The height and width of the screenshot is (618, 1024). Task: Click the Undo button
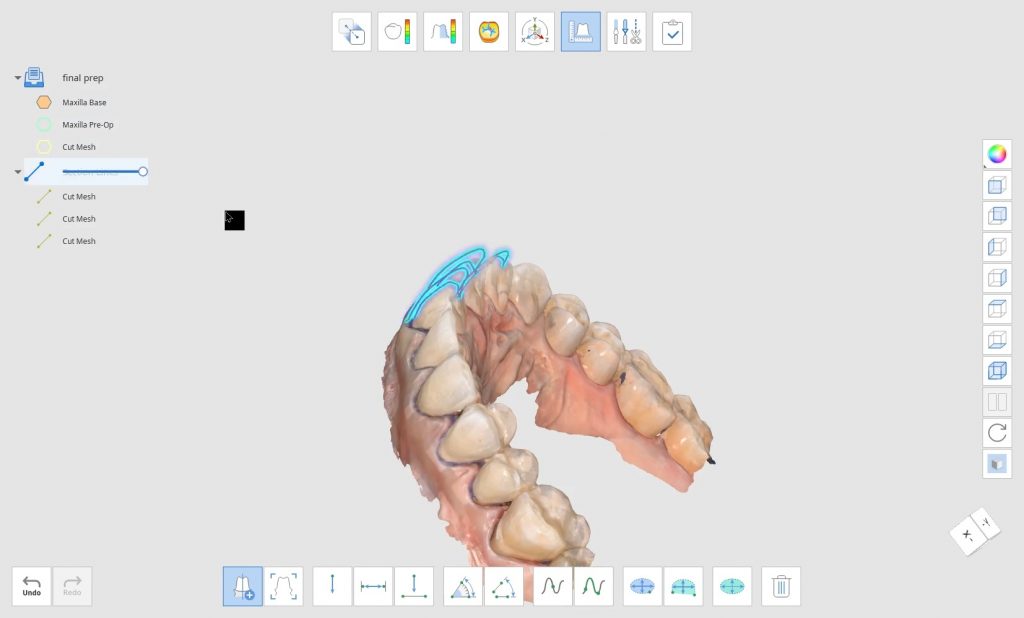(30, 588)
